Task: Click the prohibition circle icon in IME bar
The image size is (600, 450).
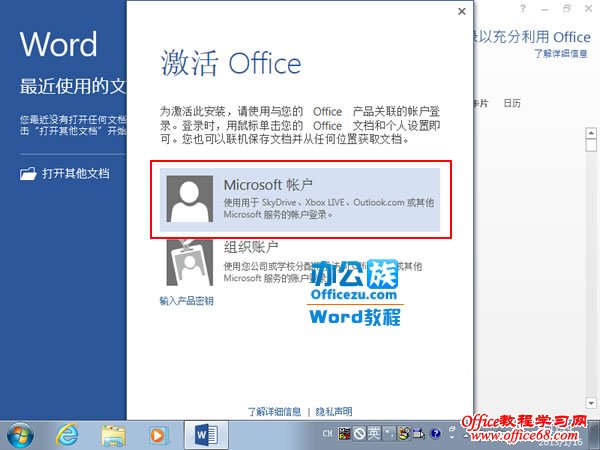Action: click(359, 434)
